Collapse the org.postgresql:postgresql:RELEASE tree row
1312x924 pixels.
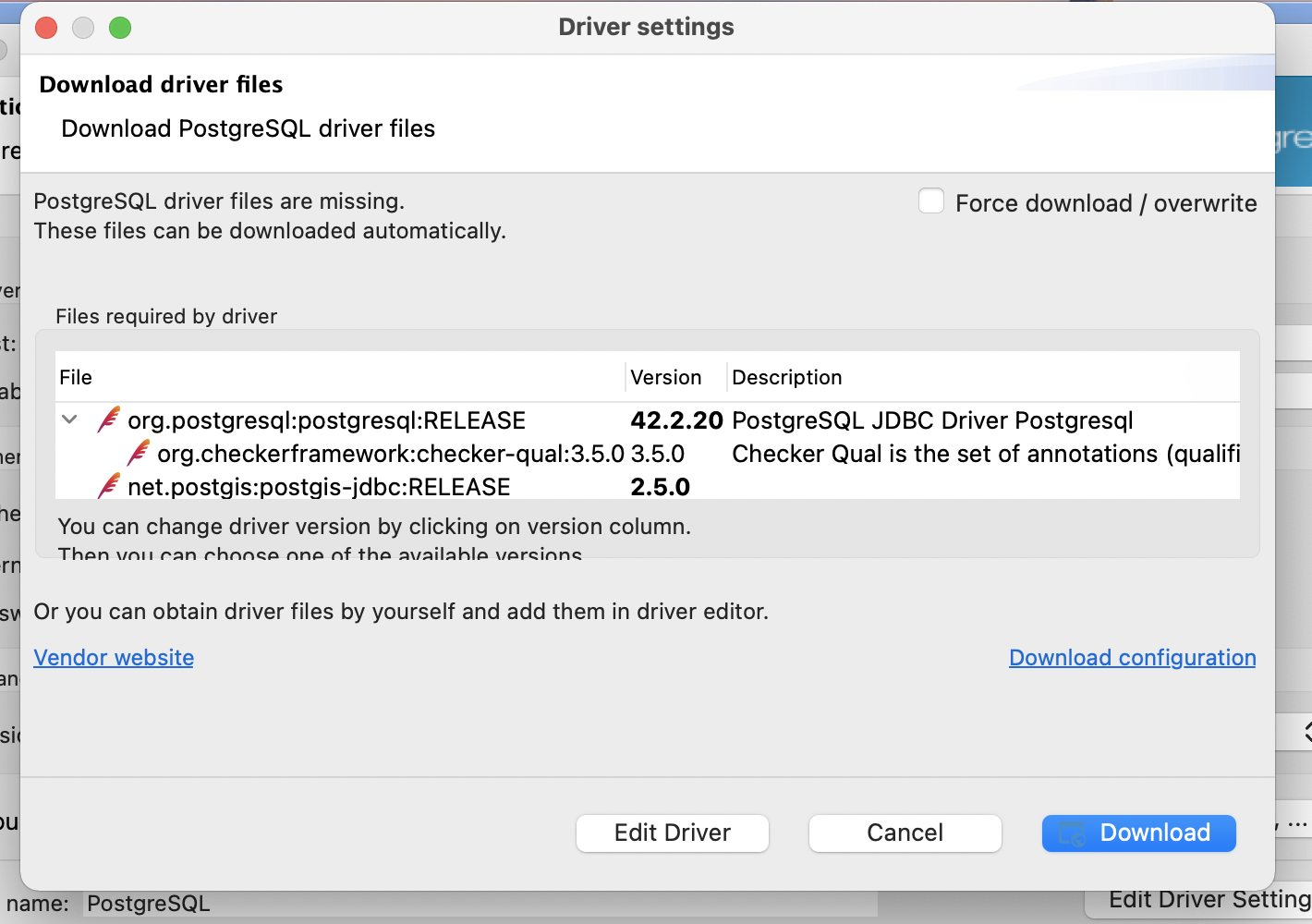pos(70,419)
